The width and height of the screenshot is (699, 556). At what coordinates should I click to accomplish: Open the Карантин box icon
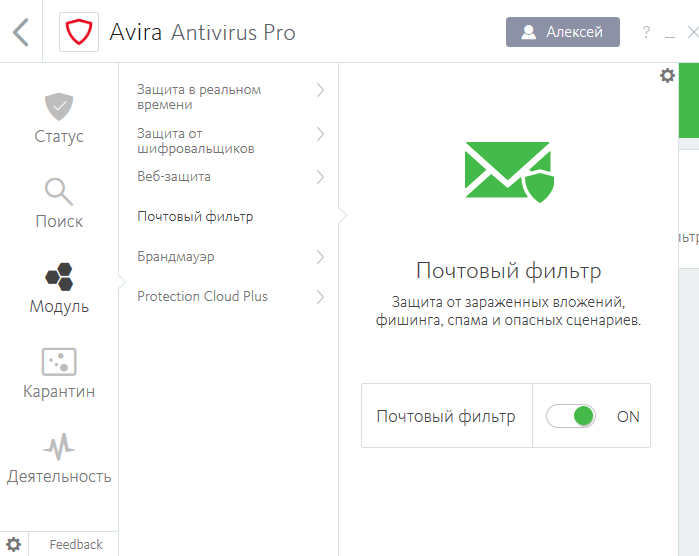(x=59, y=362)
